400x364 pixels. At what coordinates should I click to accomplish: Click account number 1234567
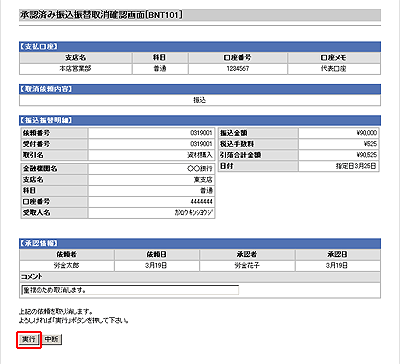click(x=238, y=69)
